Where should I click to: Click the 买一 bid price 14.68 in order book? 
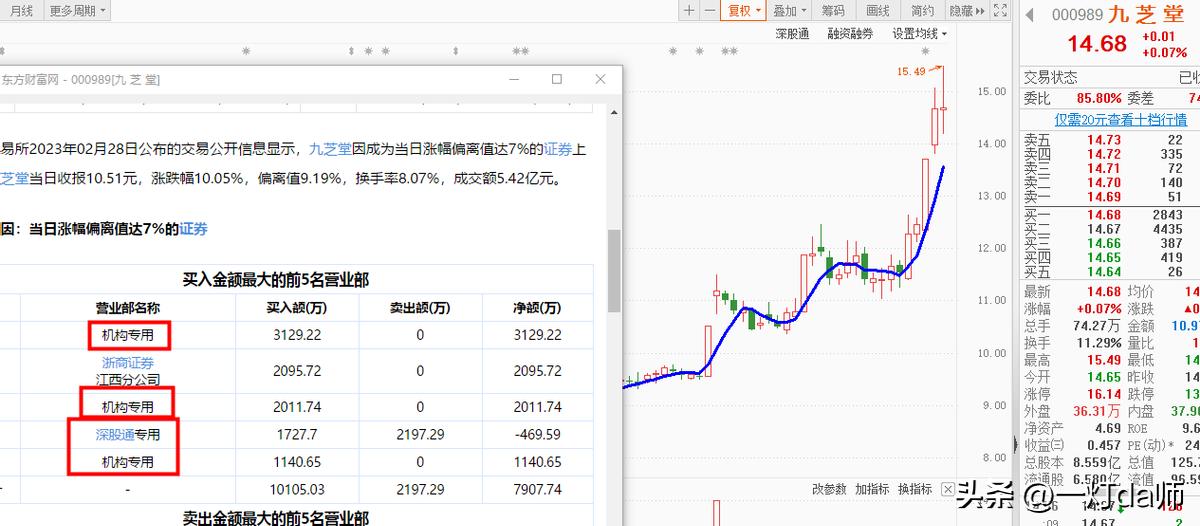(1102, 215)
